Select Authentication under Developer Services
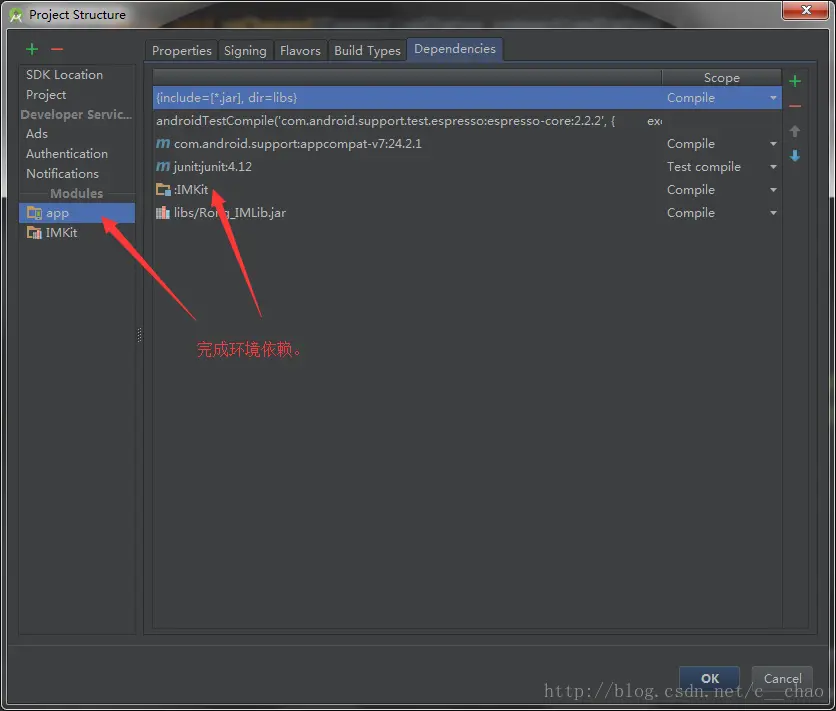 tap(67, 153)
